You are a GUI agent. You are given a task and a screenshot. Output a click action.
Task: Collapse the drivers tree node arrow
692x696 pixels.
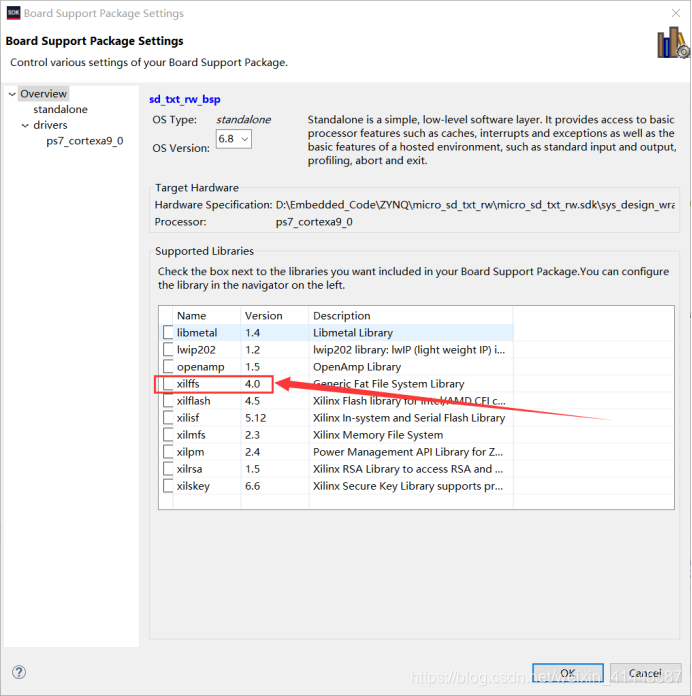click(x=25, y=126)
